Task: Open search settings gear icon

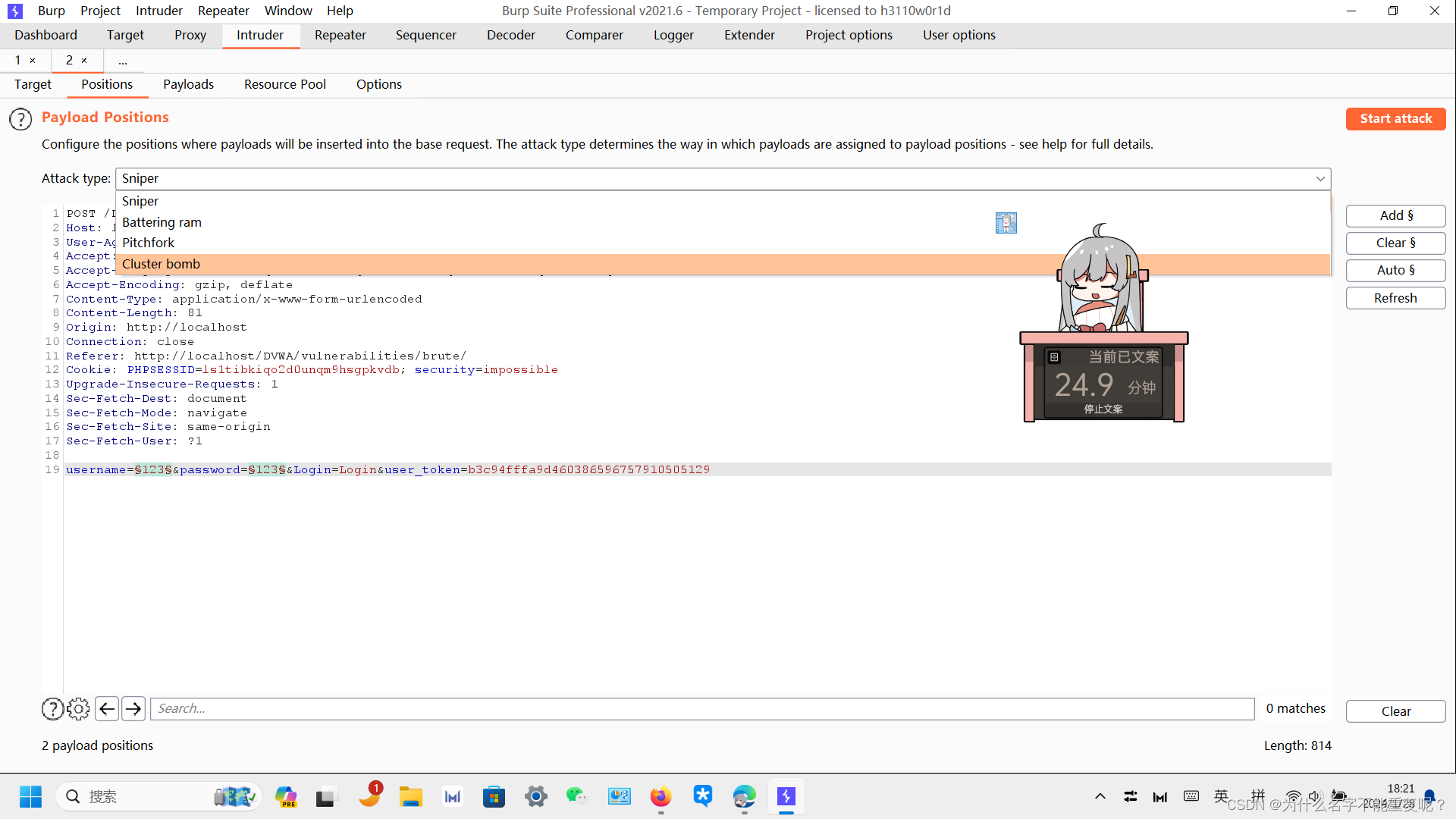Action: tap(78, 709)
